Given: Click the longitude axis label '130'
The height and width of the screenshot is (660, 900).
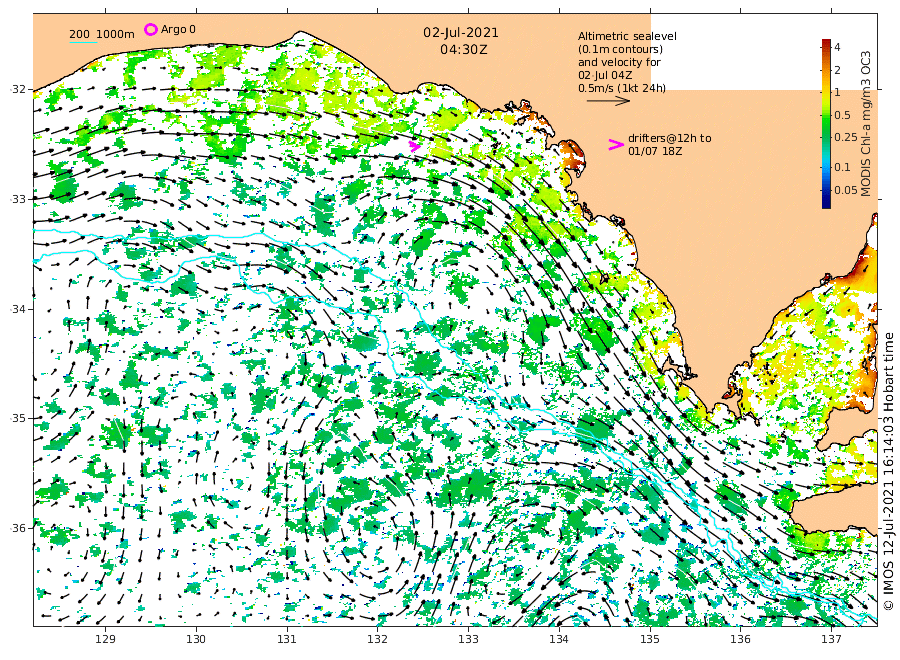Looking at the screenshot, I should pos(196,639).
